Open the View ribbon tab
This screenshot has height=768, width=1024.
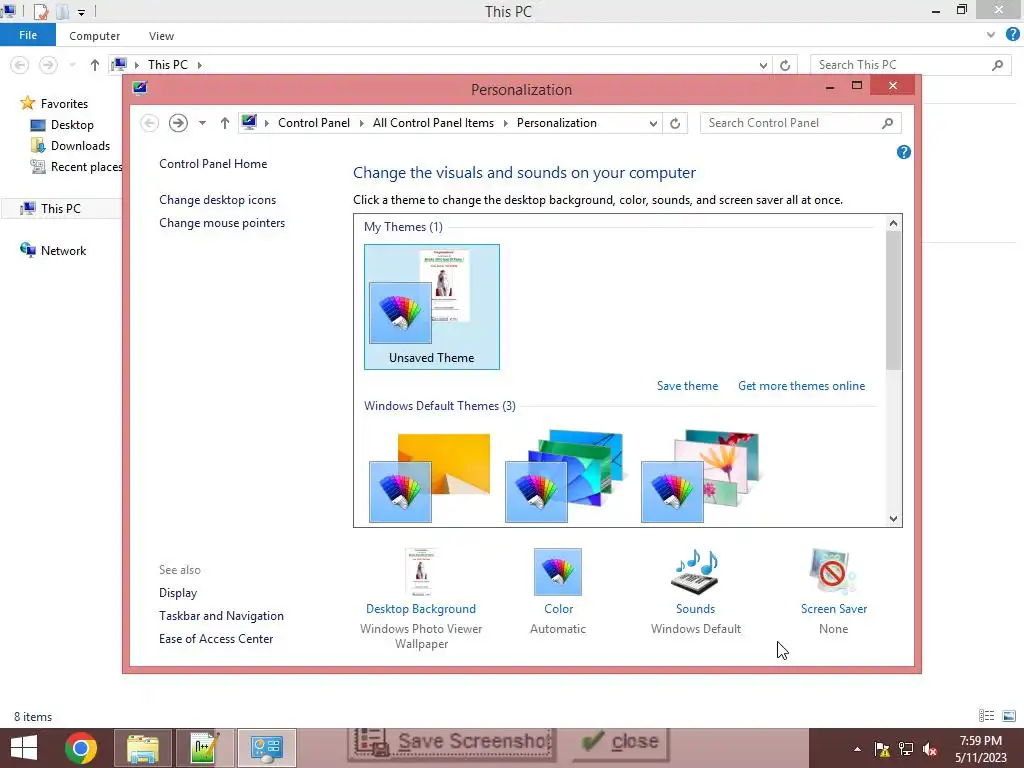coord(161,36)
